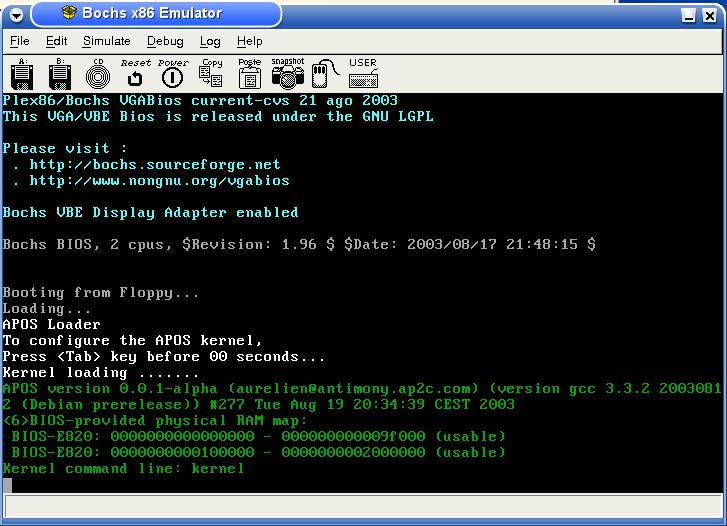Click the Bochs cube icon in title bar
Screen dimensions: 727x526
(x=69, y=13)
